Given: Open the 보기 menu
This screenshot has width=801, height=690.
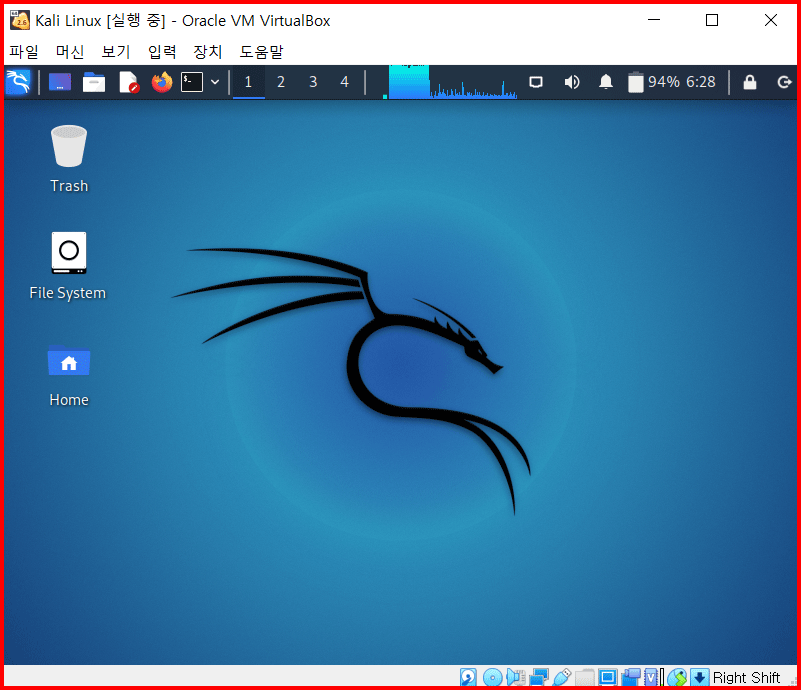Looking at the screenshot, I should 116,52.
